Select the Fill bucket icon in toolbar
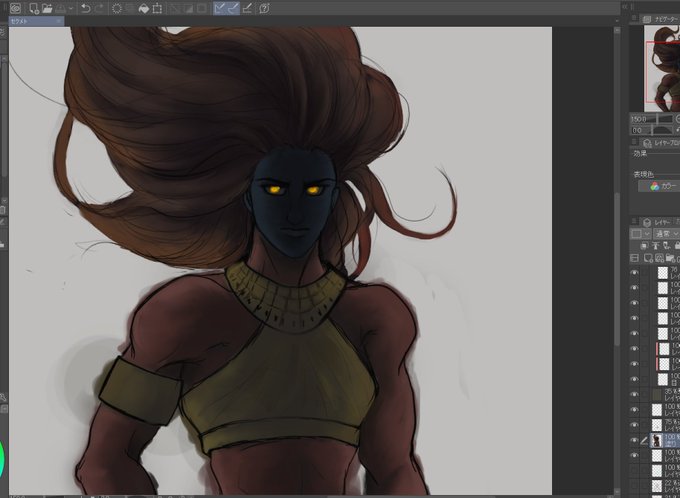 click(144, 8)
